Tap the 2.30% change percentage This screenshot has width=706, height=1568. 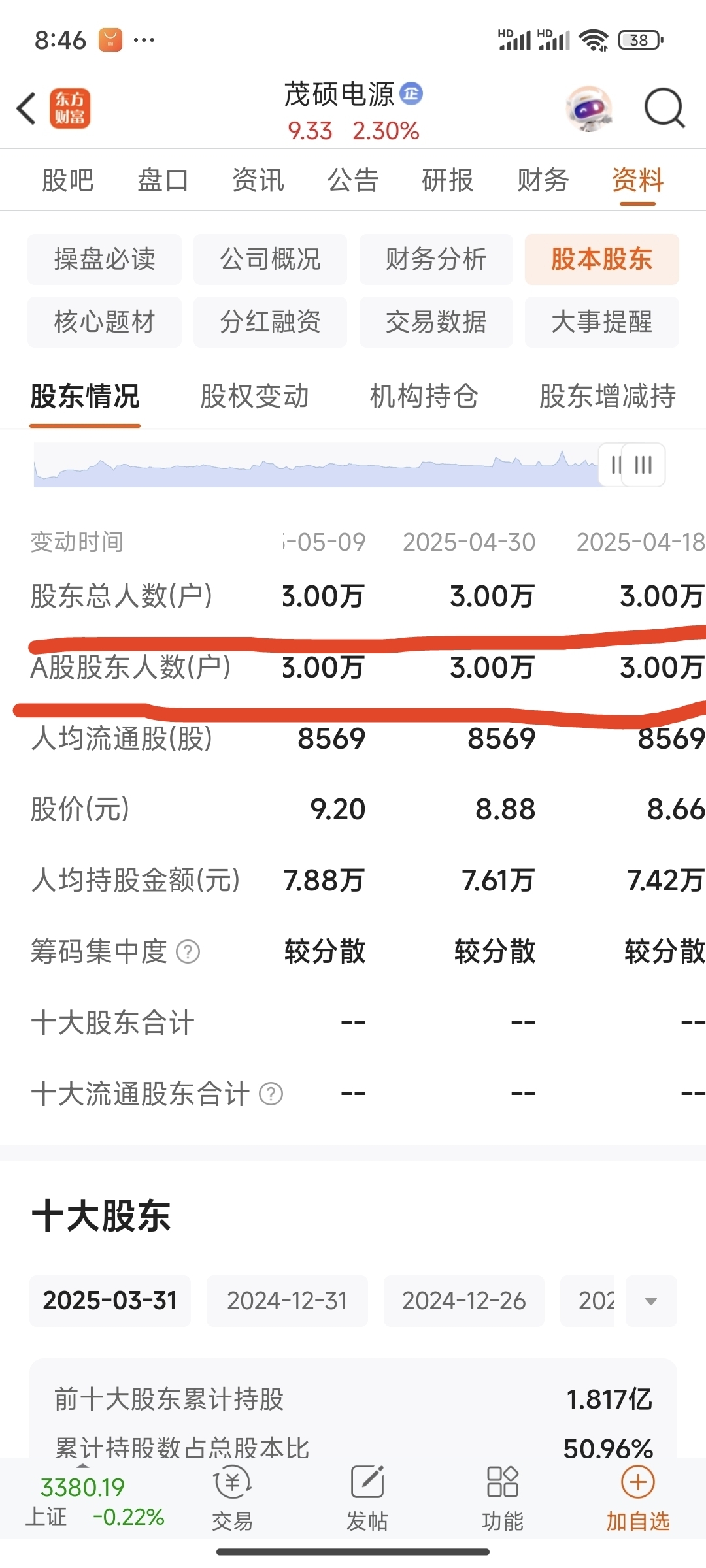386,131
